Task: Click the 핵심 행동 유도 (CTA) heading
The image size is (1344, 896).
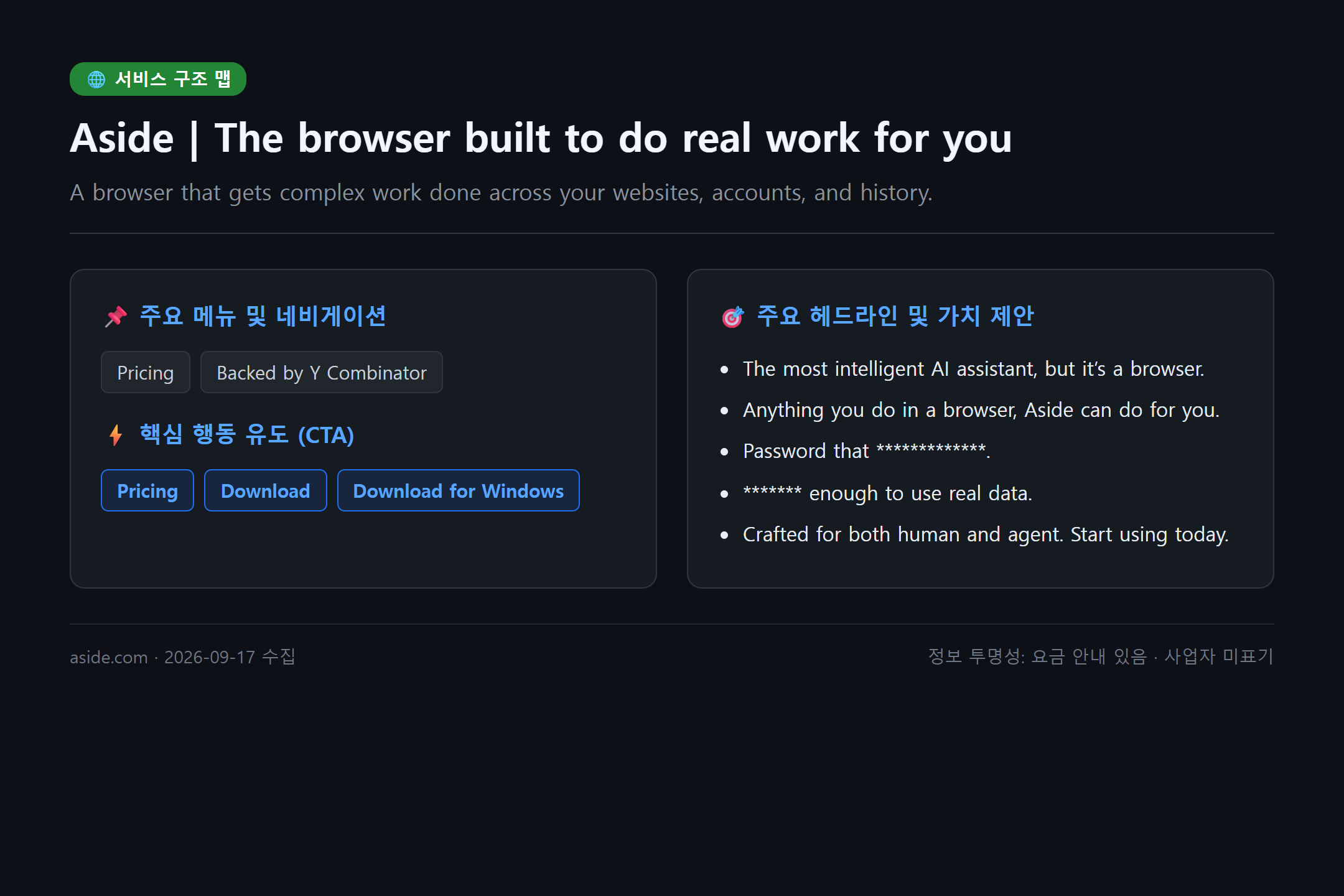Action: coord(247,434)
